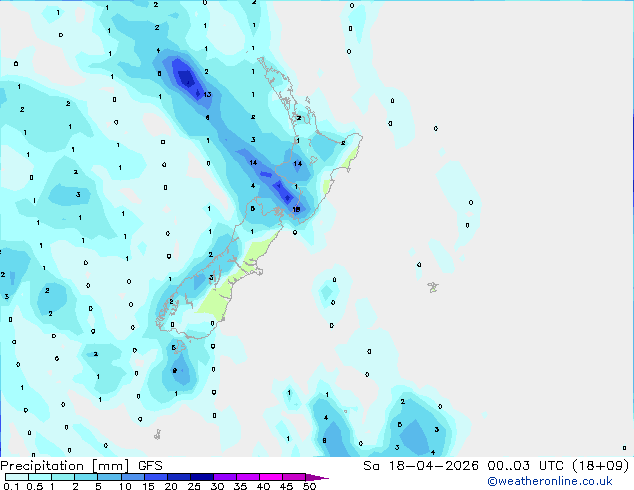The height and width of the screenshot is (490, 634).
Task: Click the 'Sa 18-04-2026 00..03 UTC (18+09)' timestamp
Action: tap(496, 466)
